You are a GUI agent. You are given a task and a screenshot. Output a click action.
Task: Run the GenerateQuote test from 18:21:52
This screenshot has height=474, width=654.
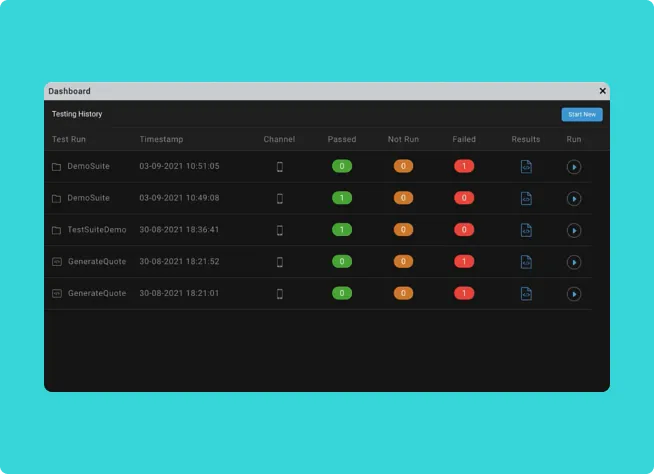pos(574,263)
